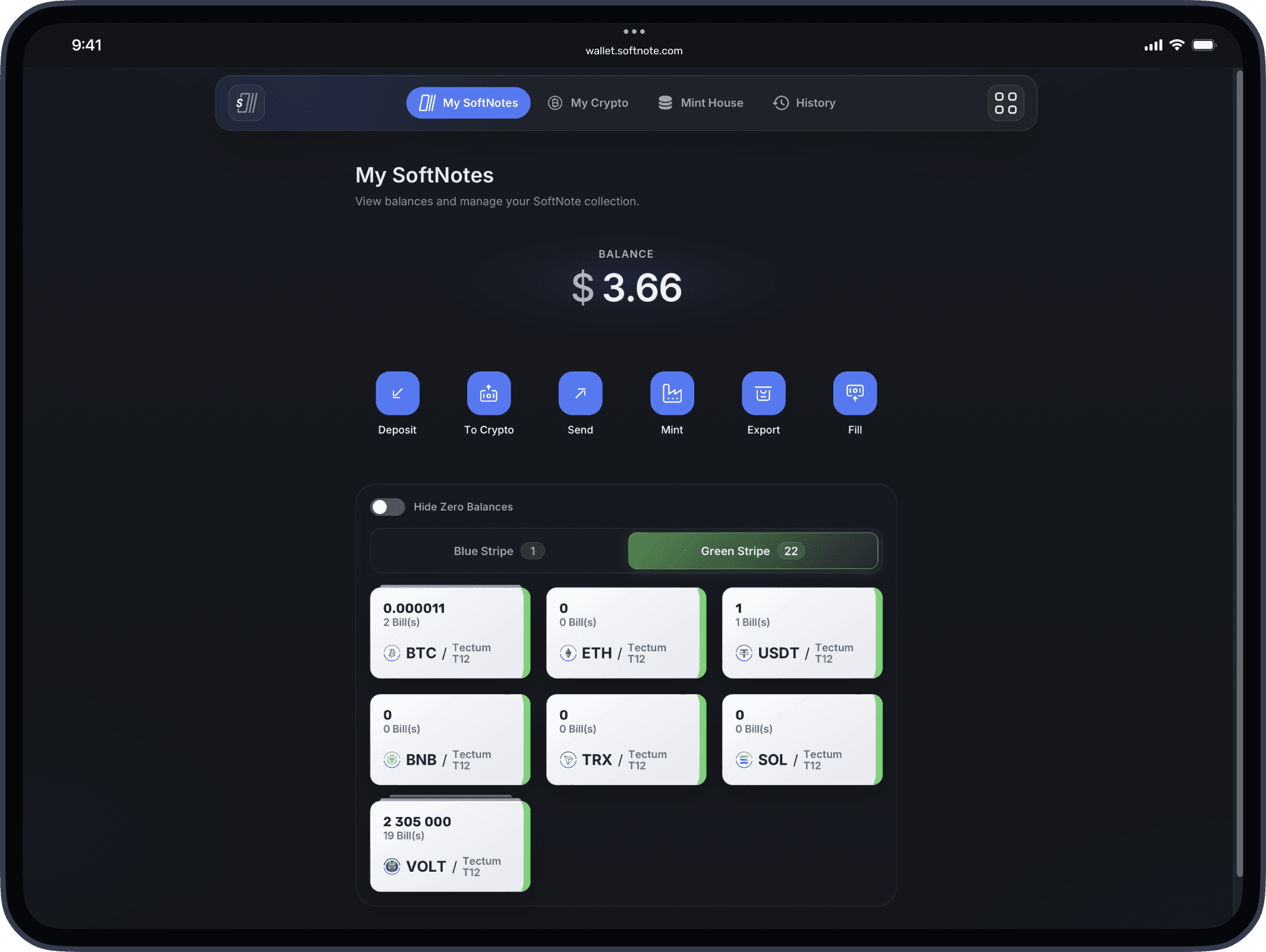
Task: Click the battery status icon
Action: pyautogui.click(x=1204, y=45)
